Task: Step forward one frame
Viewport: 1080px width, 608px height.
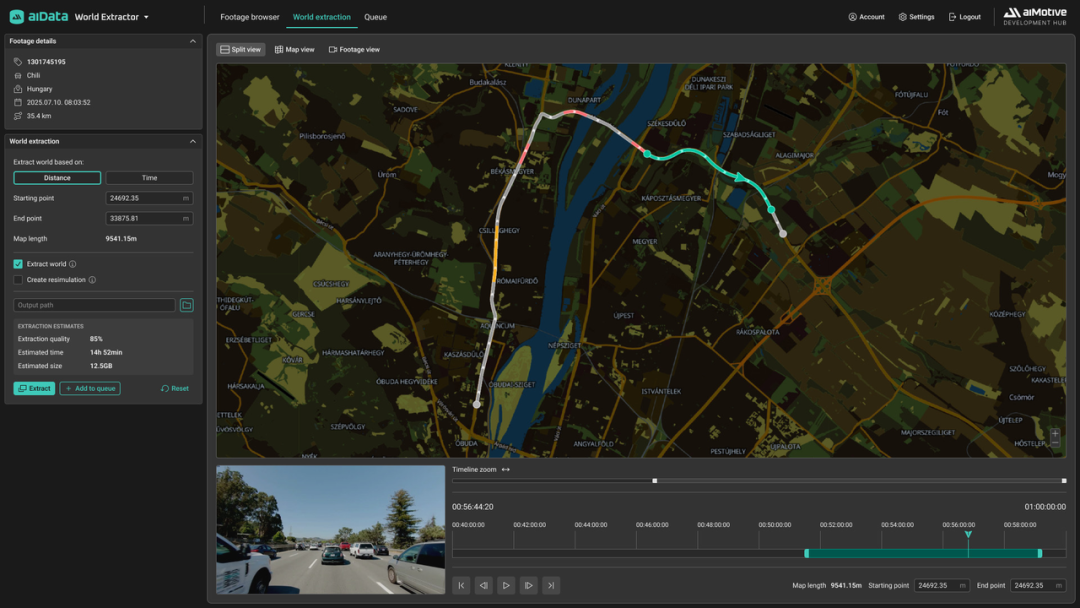Action: click(528, 585)
